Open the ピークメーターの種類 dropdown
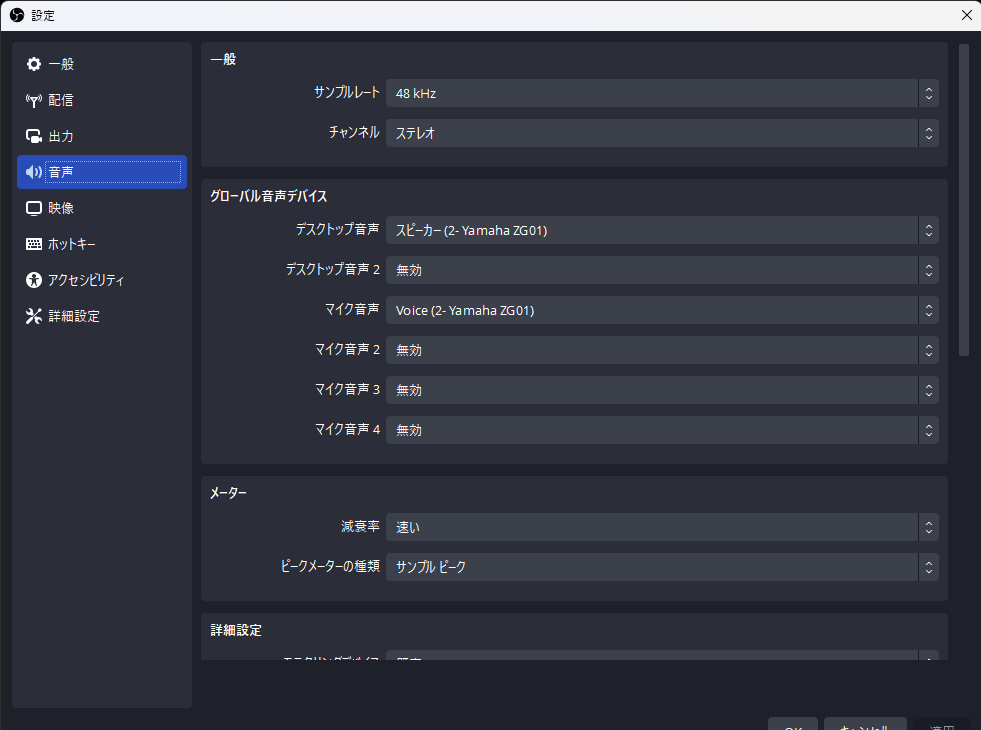This screenshot has height=730, width=981. tap(661, 567)
